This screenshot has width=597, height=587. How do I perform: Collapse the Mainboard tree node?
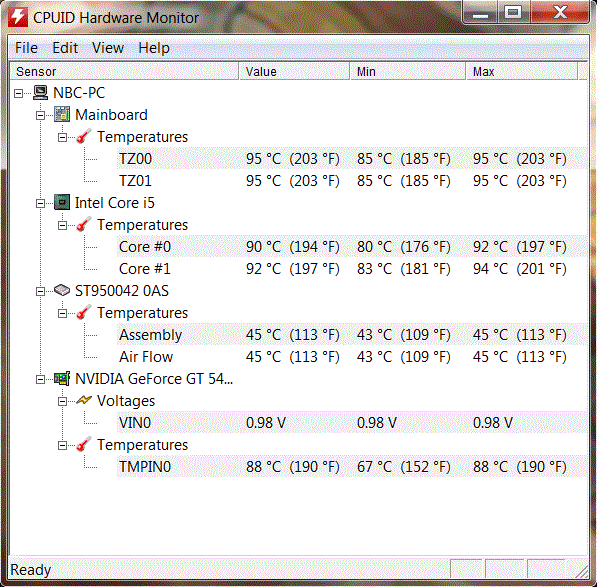(x=40, y=115)
